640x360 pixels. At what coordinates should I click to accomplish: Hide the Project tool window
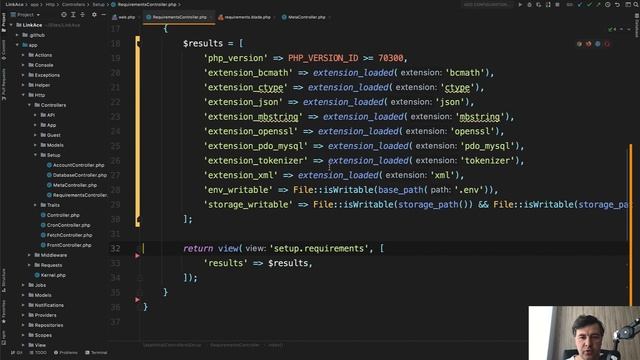103,15
